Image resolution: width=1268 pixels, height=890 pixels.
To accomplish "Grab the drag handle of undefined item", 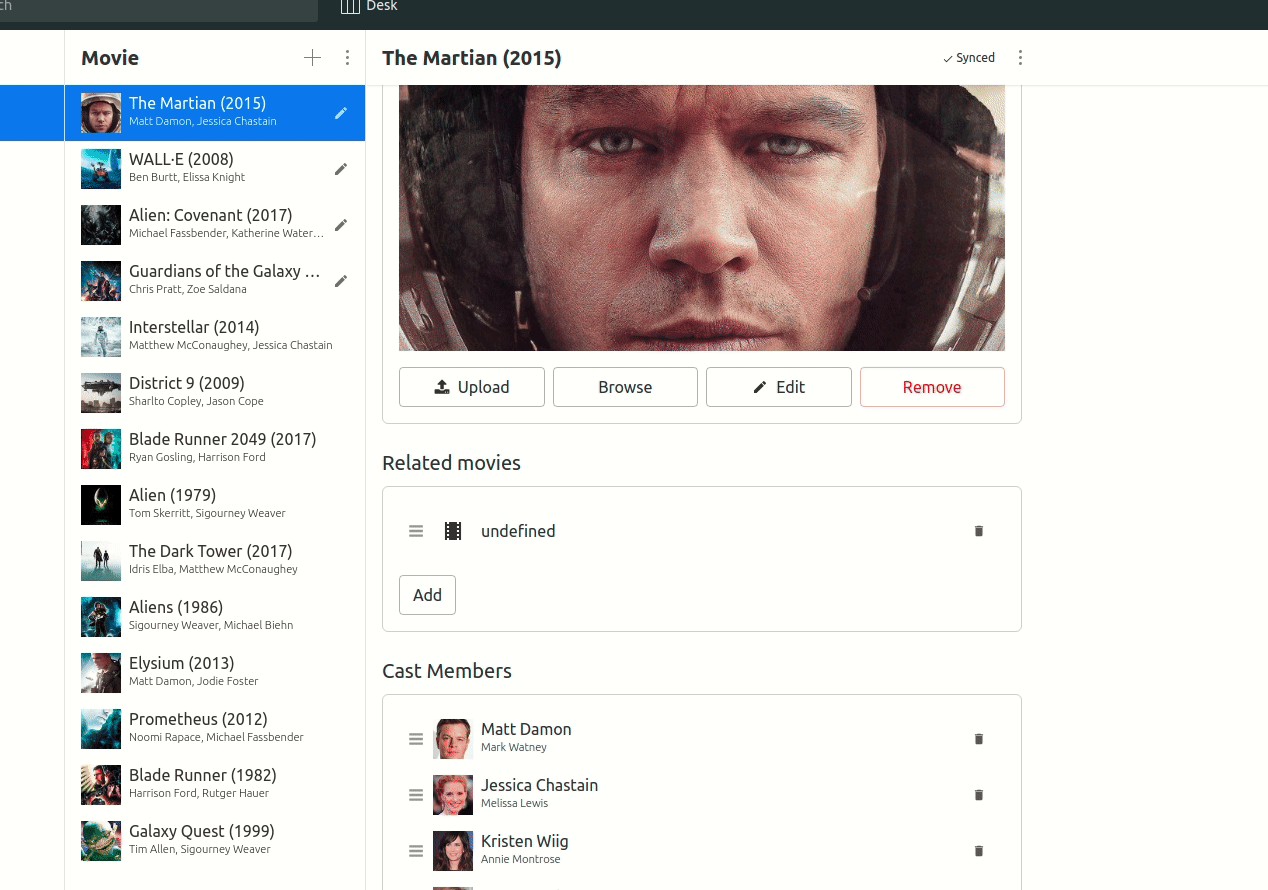I will [416, 531].
